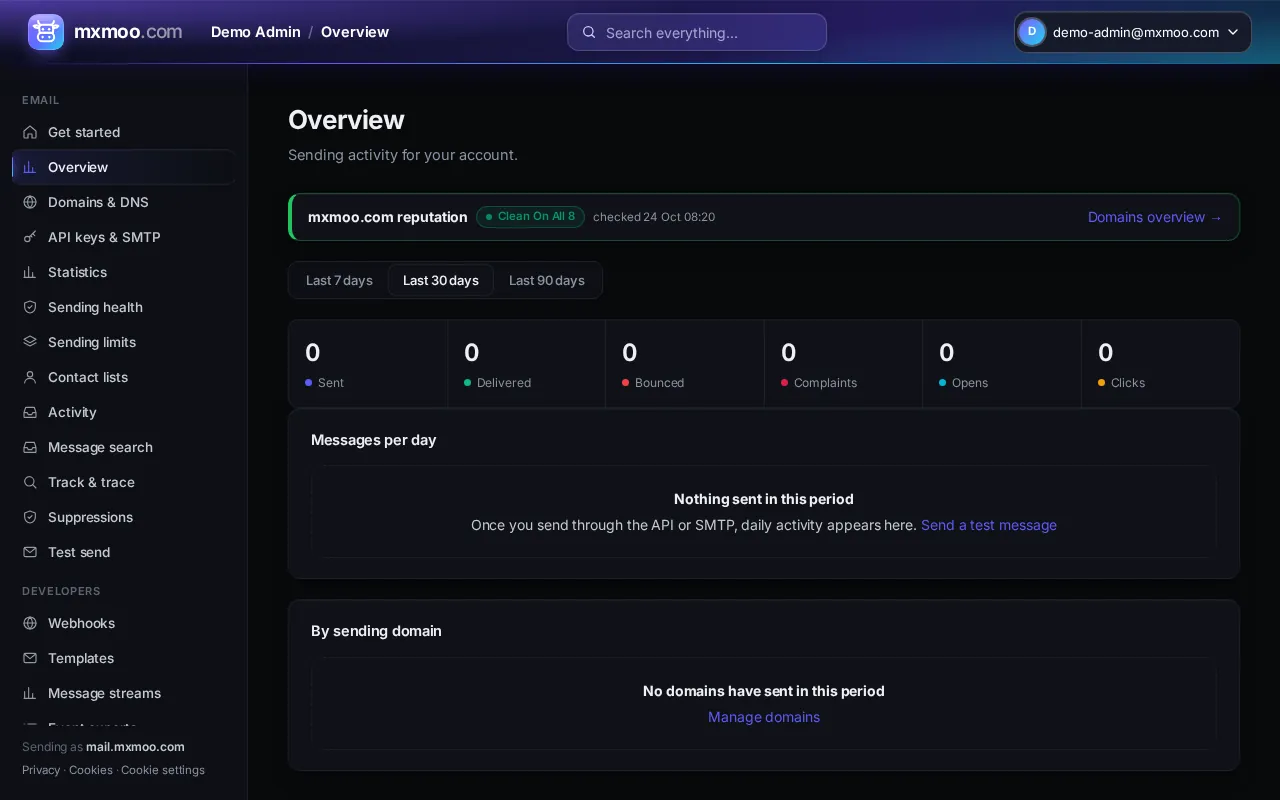Select the Last 90 days range

coord(547,280)
